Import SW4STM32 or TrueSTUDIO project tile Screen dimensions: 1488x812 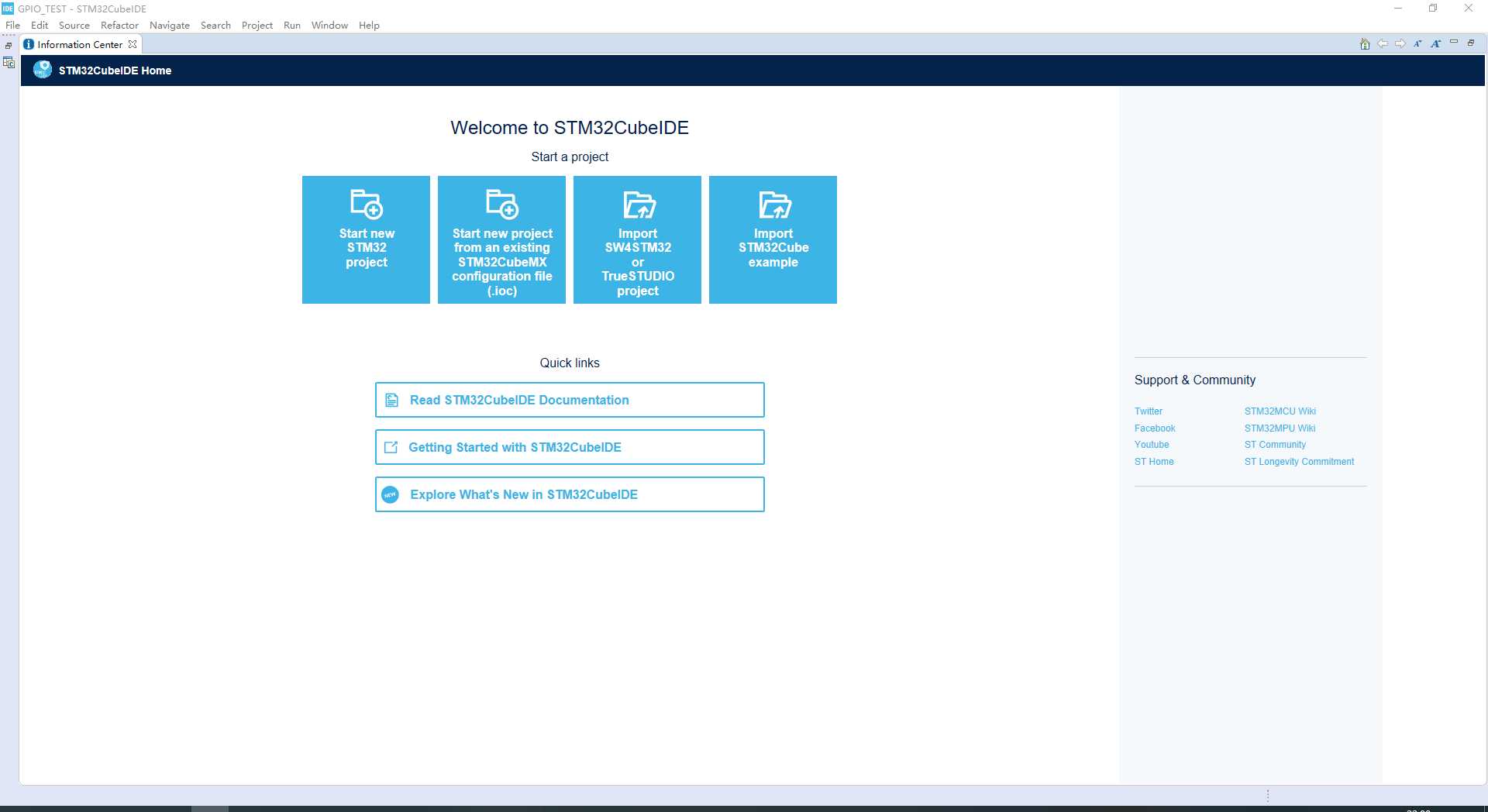click(637, 239)
